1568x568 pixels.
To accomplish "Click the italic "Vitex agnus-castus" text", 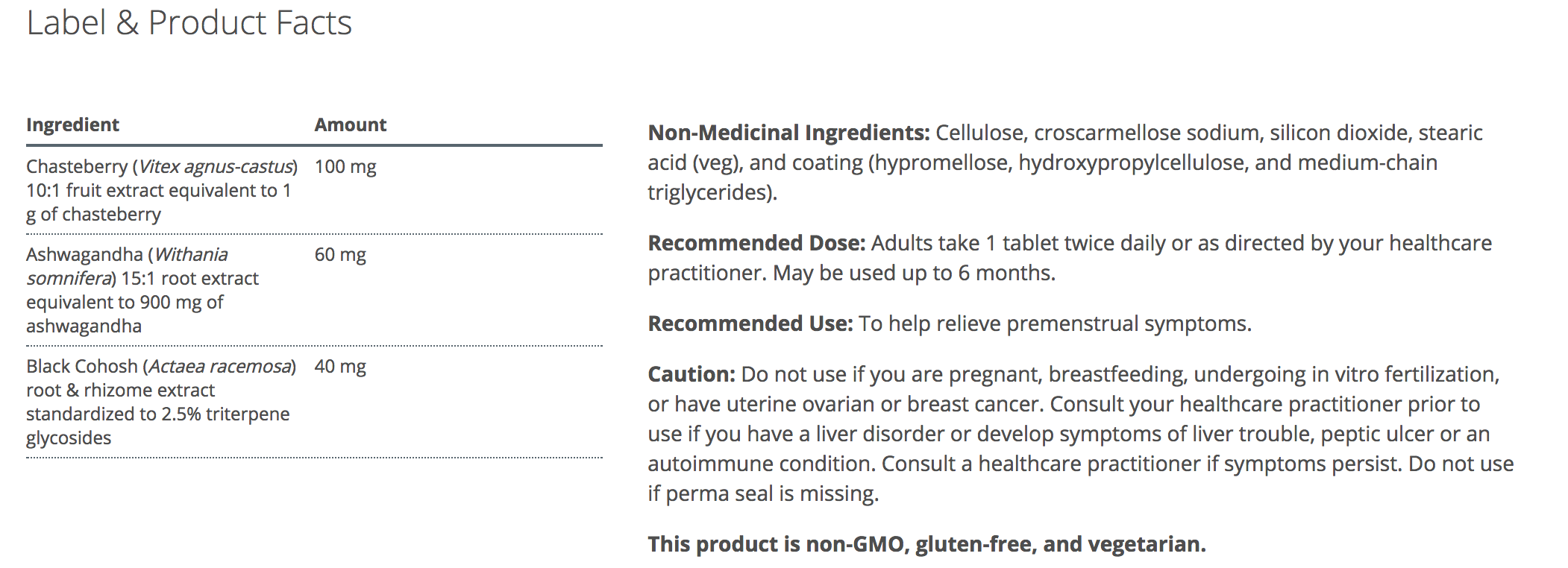I will point(215,167).
